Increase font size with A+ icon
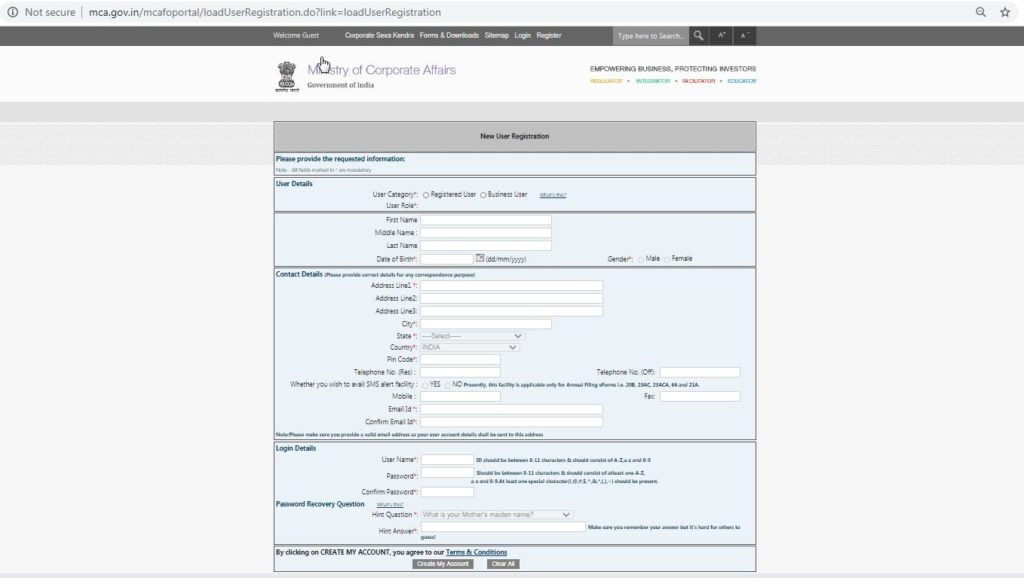Image resolution: width=1024 pixels, height=578 pixels. click(x=722, y=36)
